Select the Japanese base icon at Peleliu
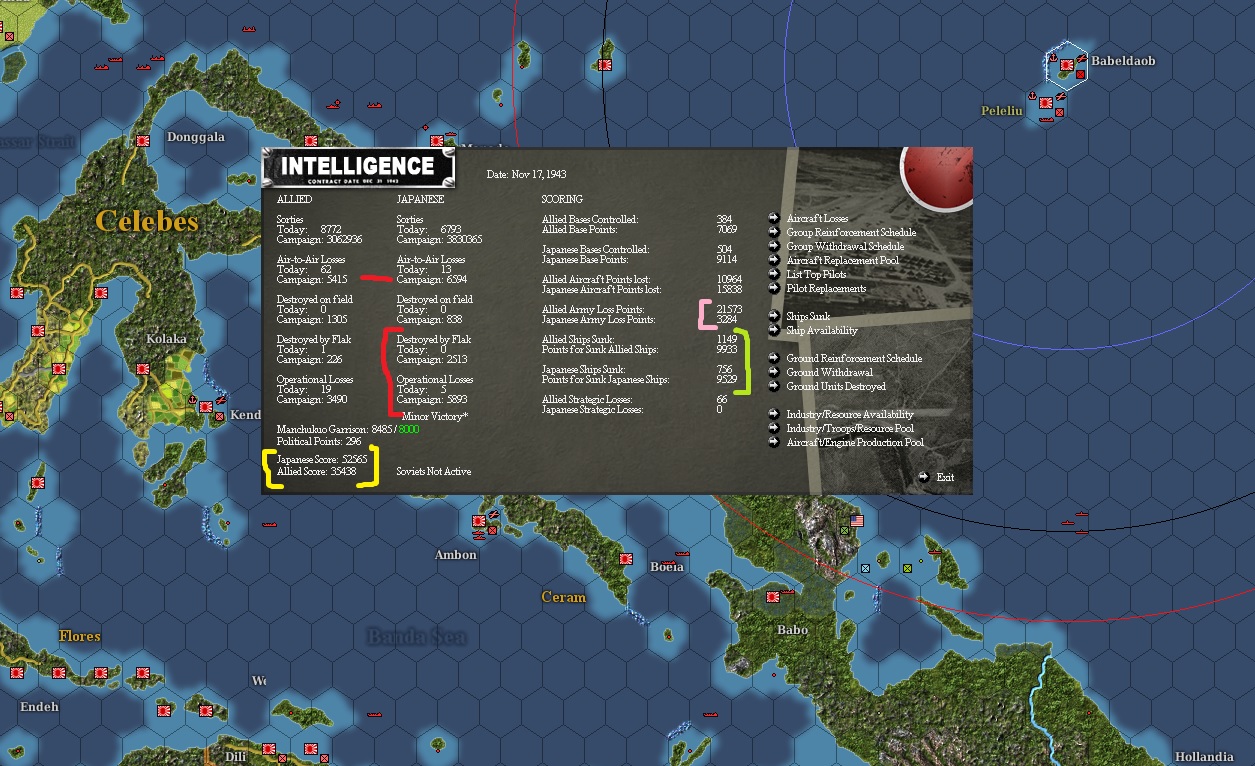Screen dimensions: 1255x766 coord(1047,102)
